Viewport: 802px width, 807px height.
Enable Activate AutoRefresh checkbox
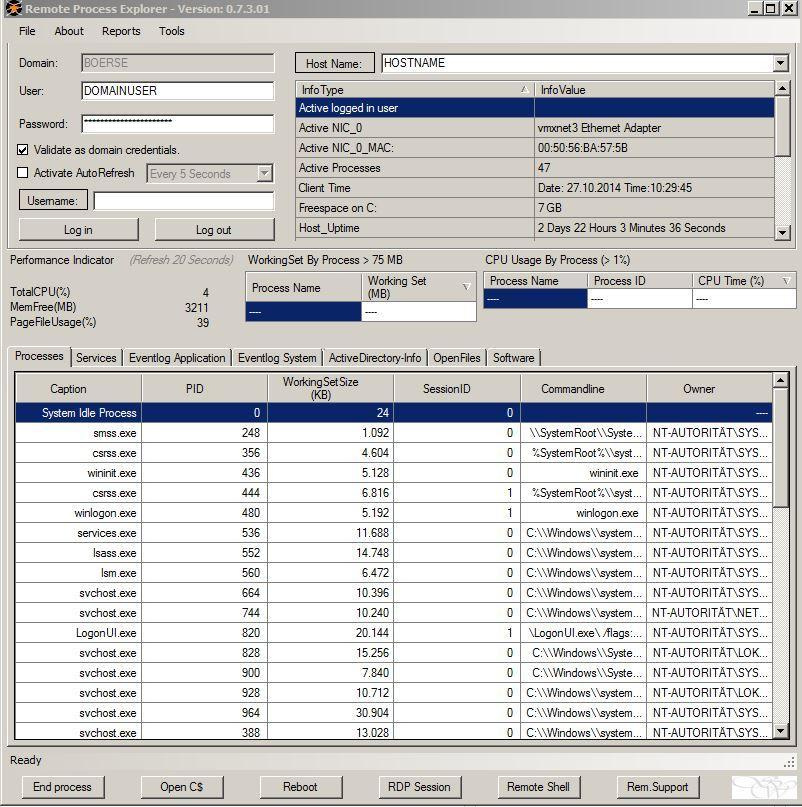[x=23, y=173]
